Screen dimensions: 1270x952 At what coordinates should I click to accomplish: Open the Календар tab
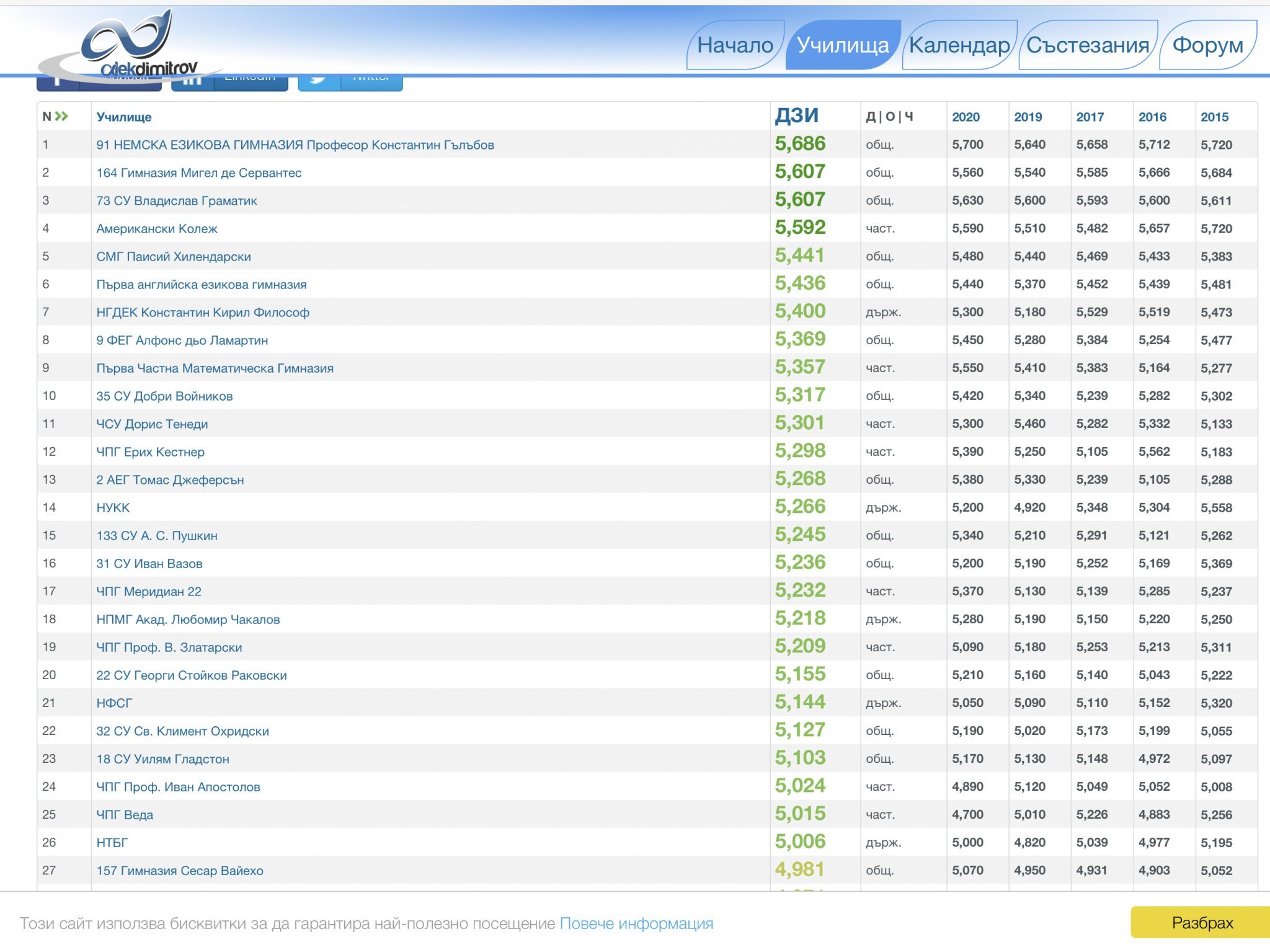coord(959,45)
